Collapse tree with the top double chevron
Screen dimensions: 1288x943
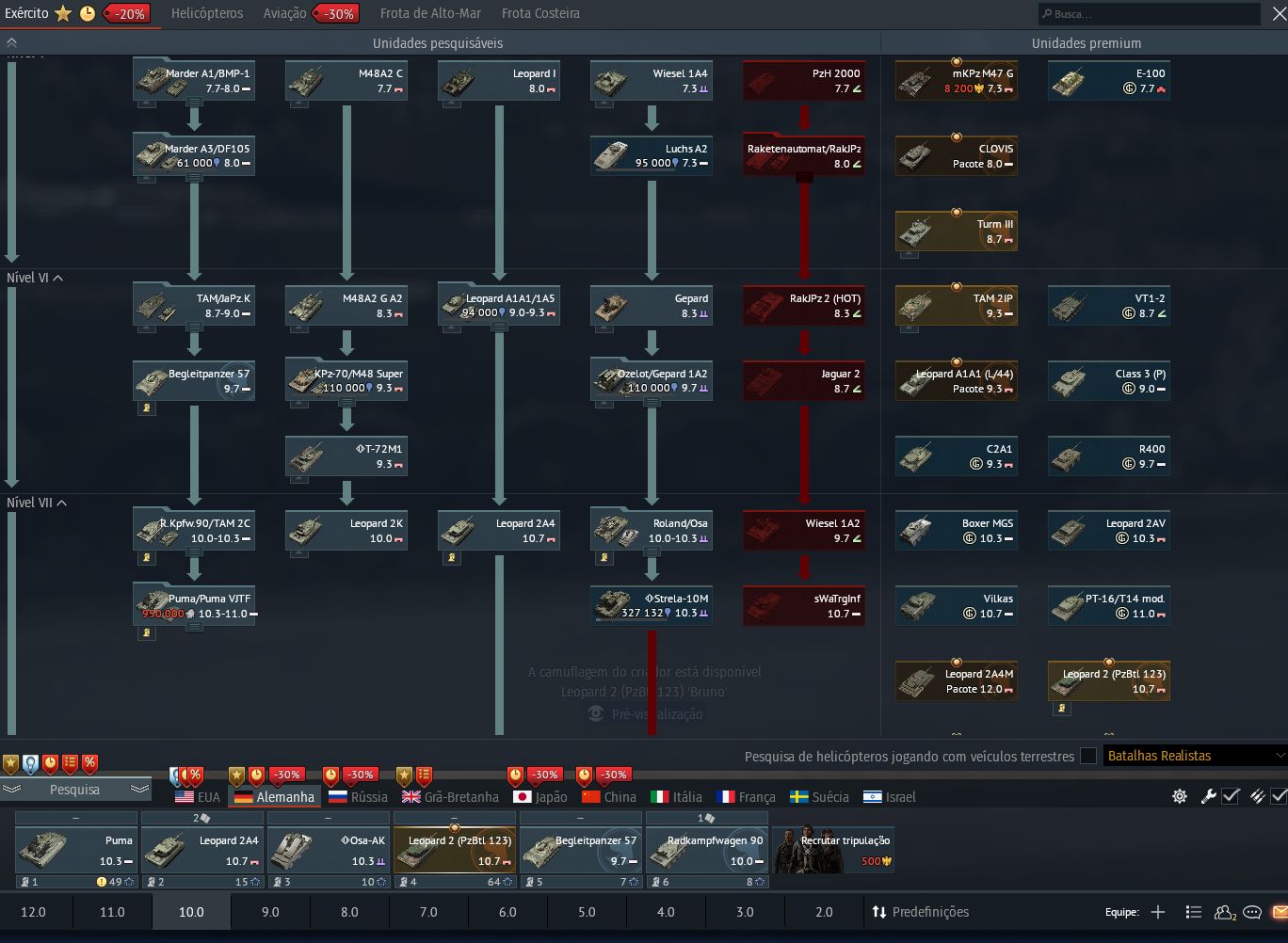point(11,43)
